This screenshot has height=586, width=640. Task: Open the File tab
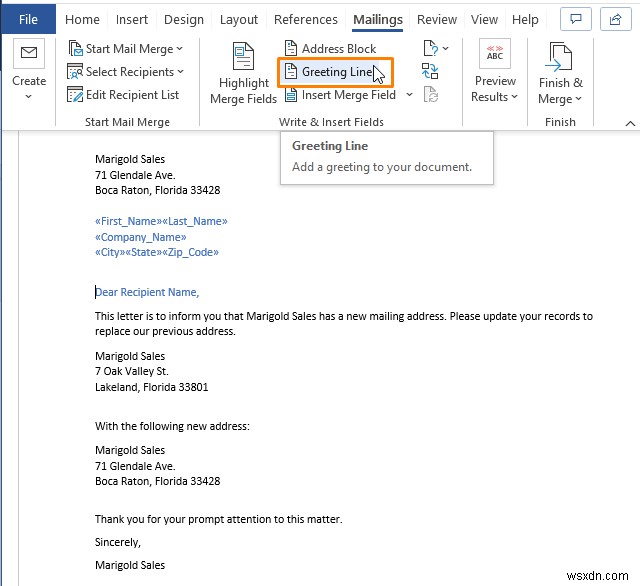point(28,19)
